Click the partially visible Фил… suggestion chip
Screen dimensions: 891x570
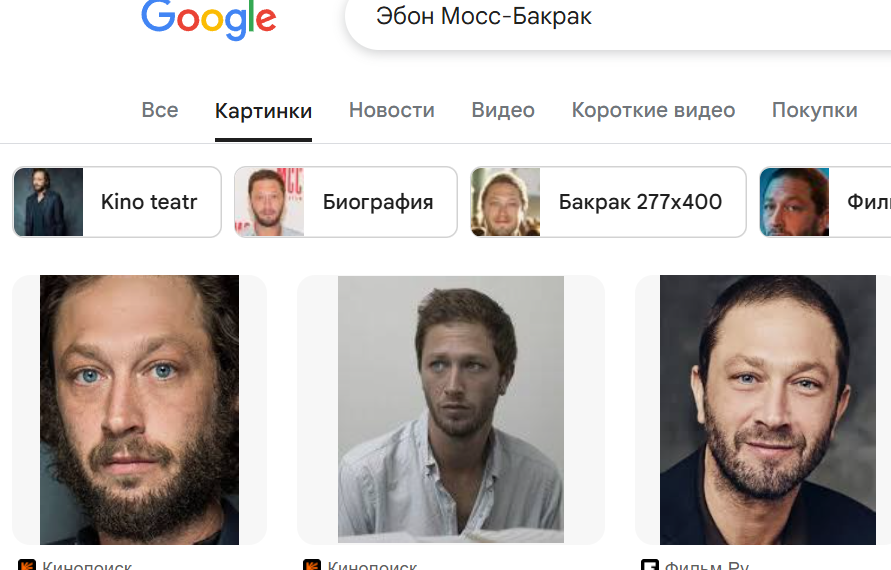point(825,202)
